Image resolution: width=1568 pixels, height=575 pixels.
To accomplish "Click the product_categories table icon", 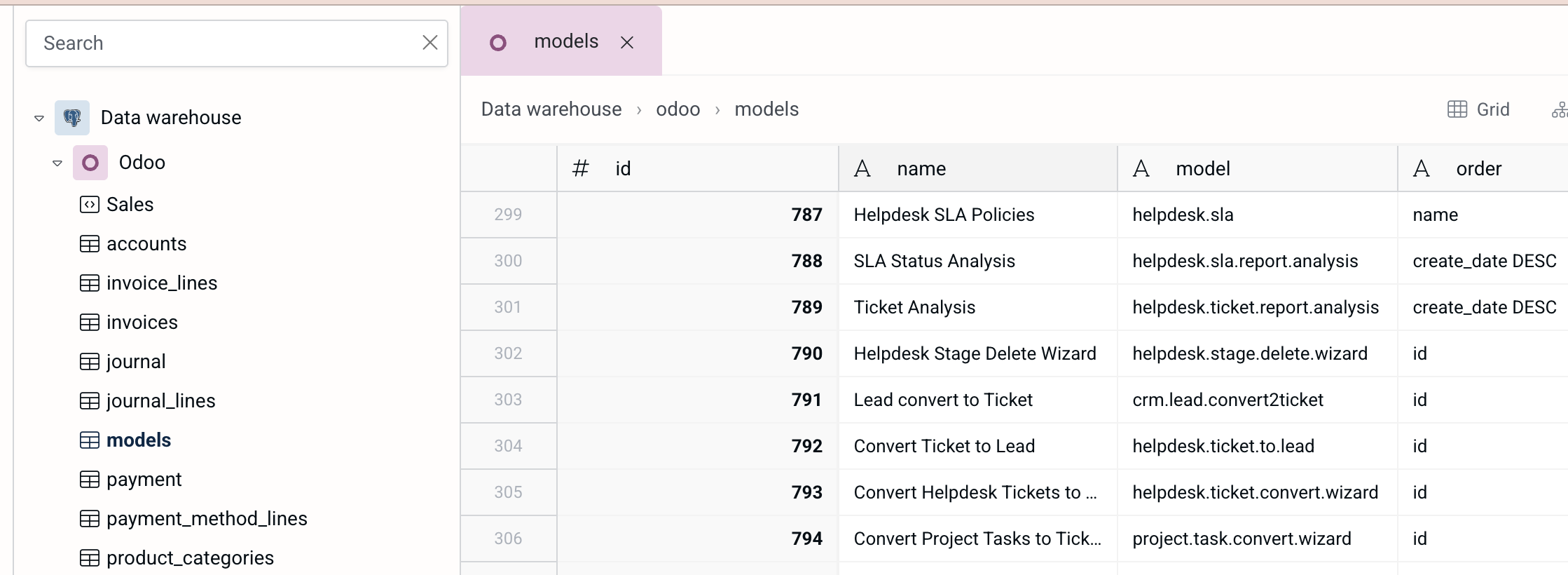I will point(90,558).
